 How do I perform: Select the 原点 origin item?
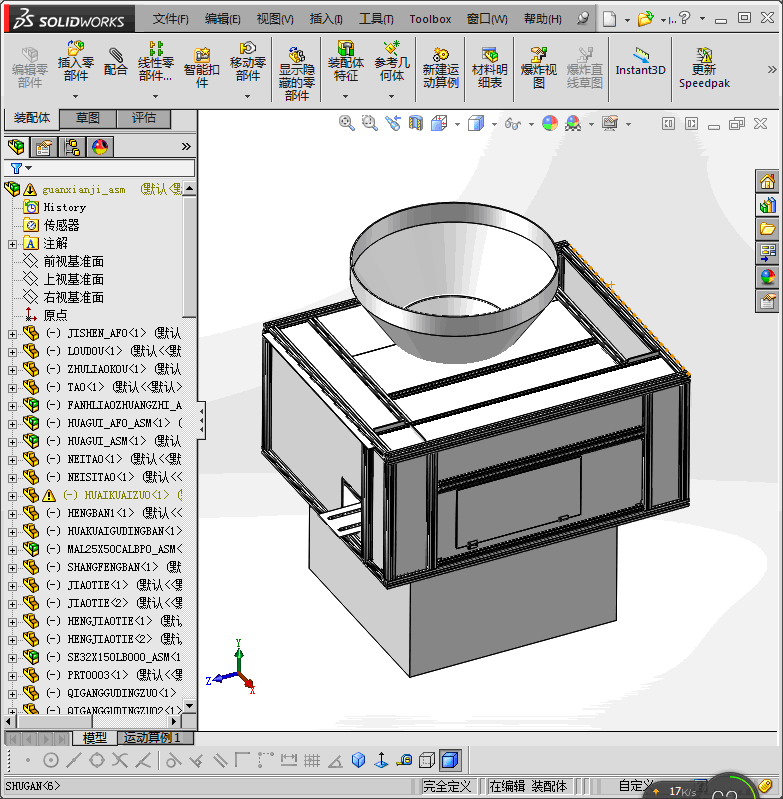coord(55,315)
